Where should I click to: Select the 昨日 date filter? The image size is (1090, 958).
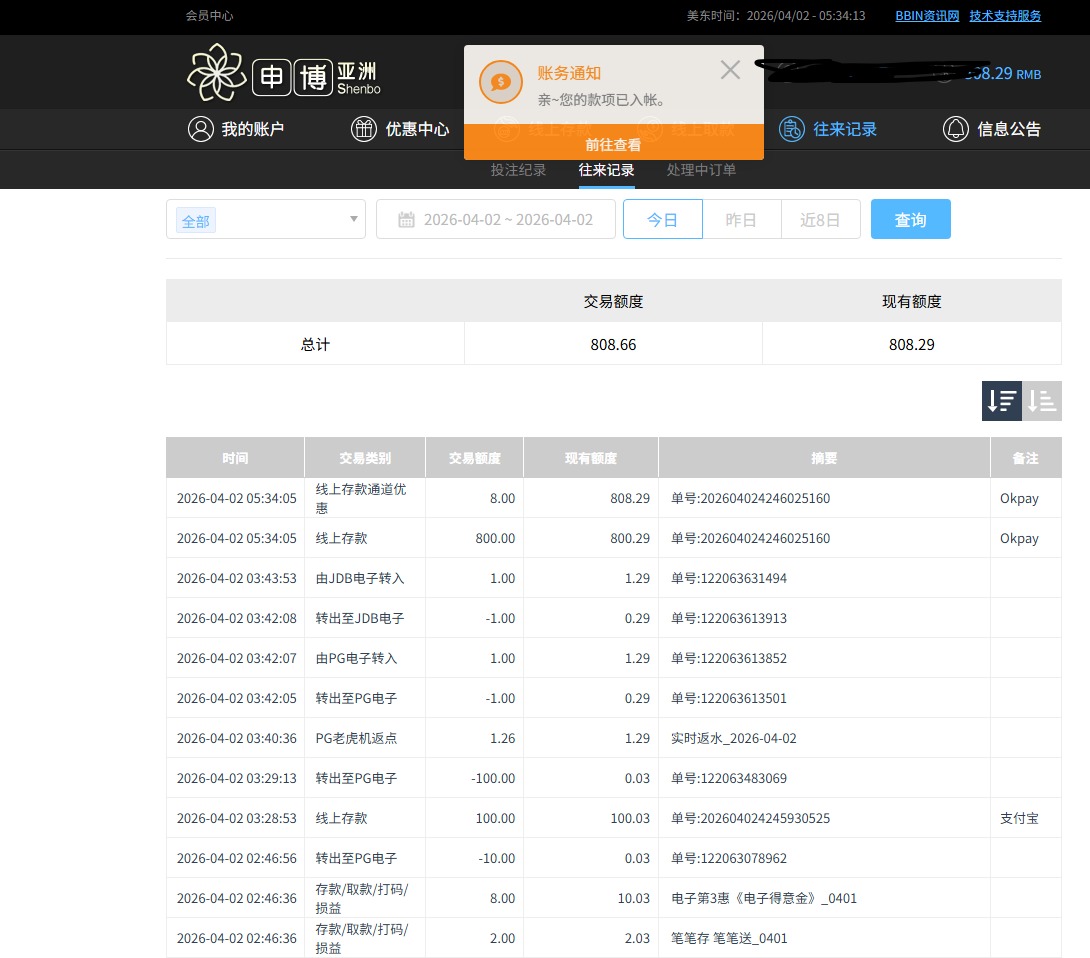[740, 220]
